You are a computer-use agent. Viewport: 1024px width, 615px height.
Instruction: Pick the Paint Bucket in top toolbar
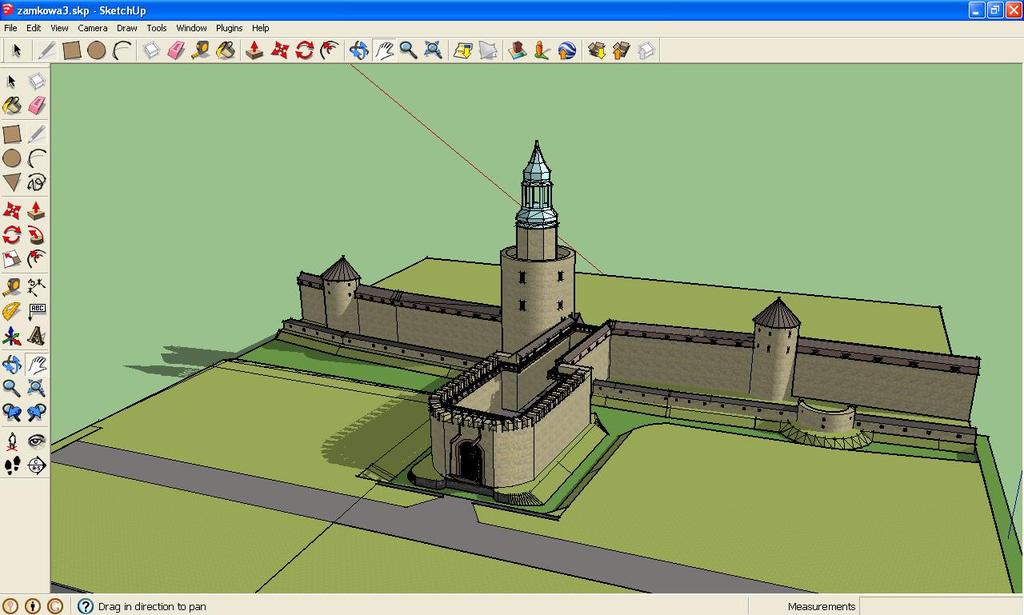pyautogui.click(x=225, y=50)
